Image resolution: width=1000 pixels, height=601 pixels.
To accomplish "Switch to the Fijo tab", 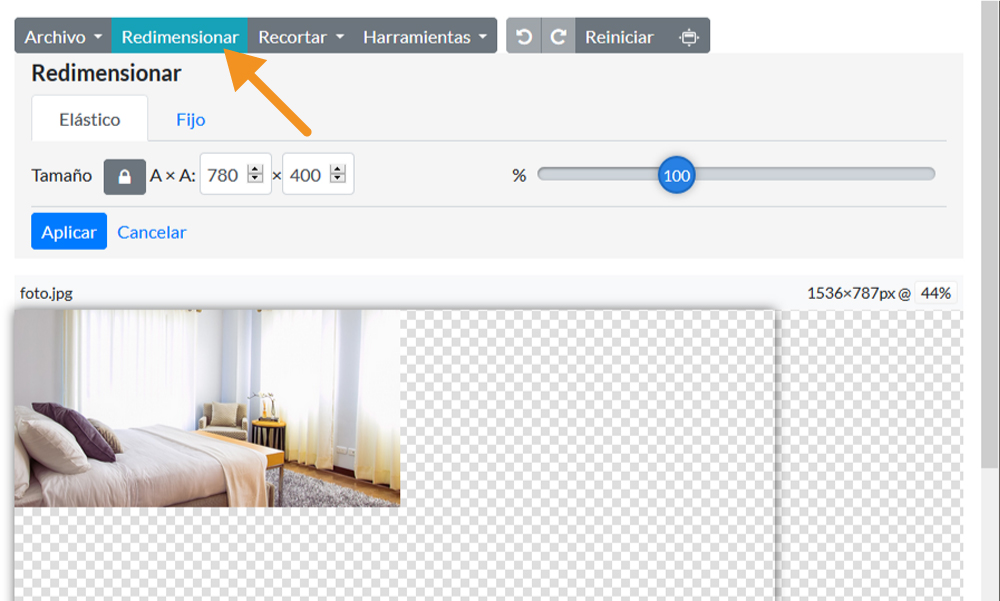I will pos(191,119).
